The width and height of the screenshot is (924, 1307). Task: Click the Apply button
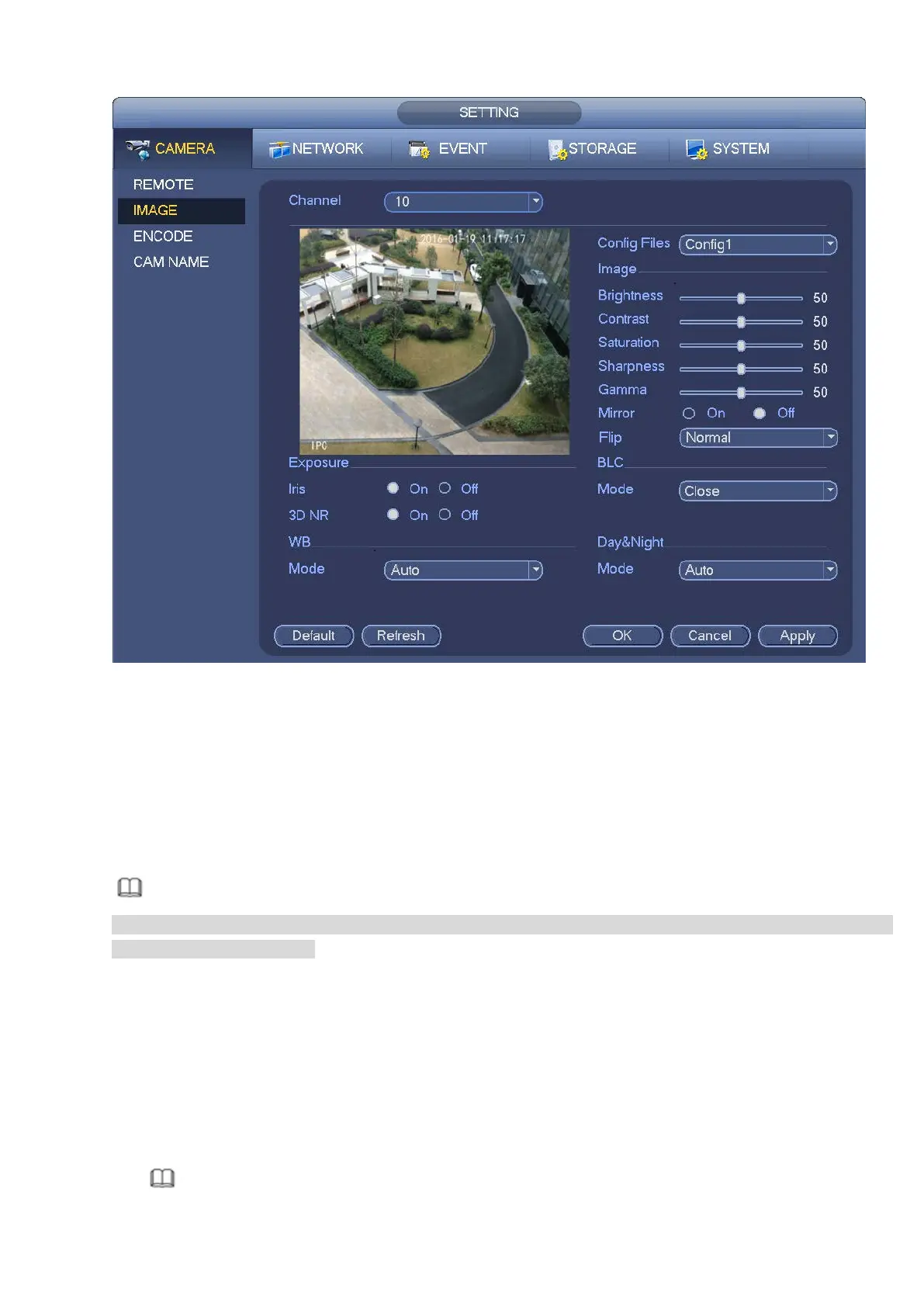(798, 636)
